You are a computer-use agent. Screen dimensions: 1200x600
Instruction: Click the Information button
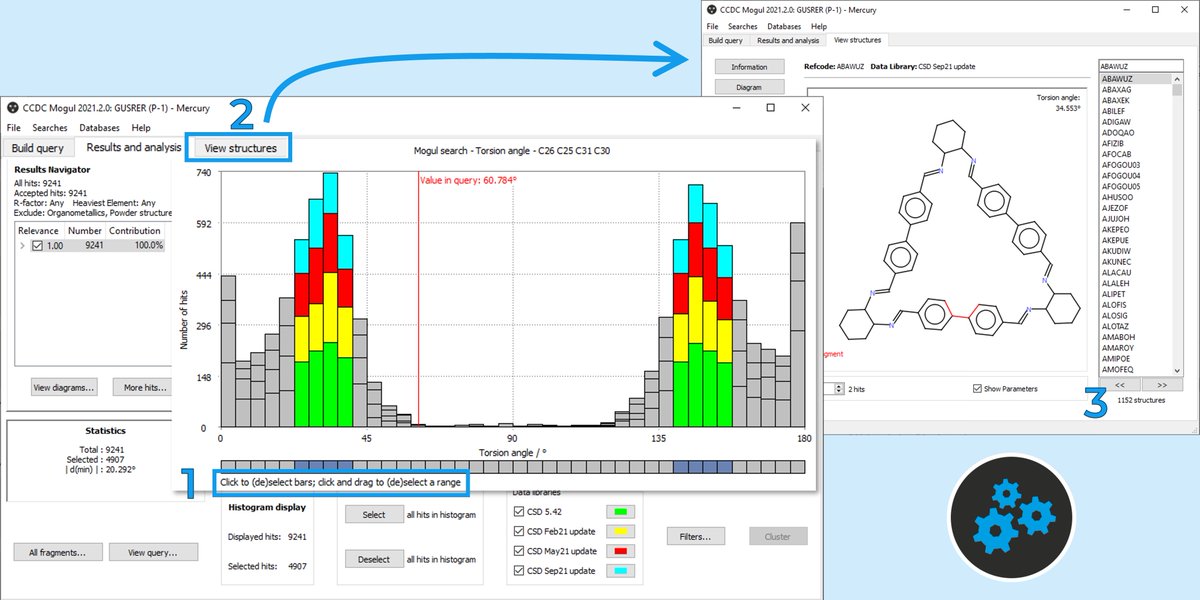tap(749, 67)
